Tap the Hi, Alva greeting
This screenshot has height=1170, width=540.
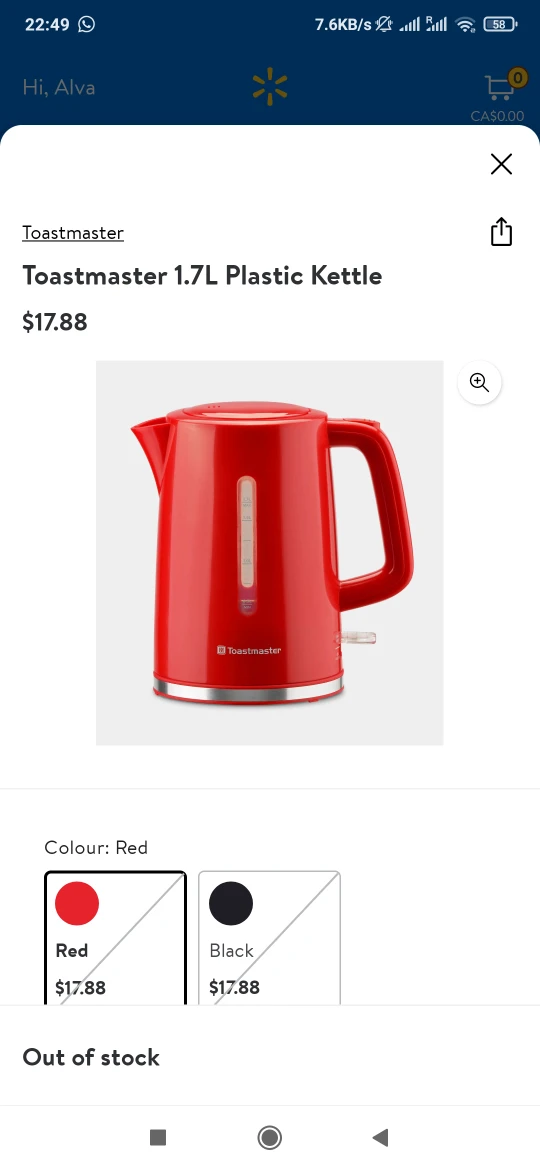tap(59, 87)
